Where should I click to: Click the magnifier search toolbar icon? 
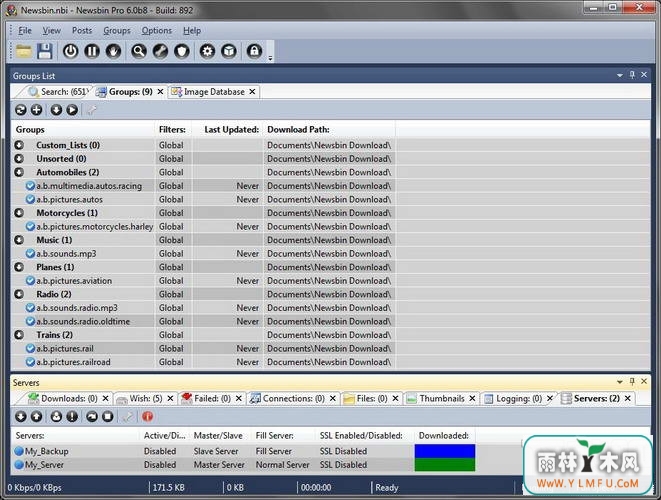(x=139, y=51)
